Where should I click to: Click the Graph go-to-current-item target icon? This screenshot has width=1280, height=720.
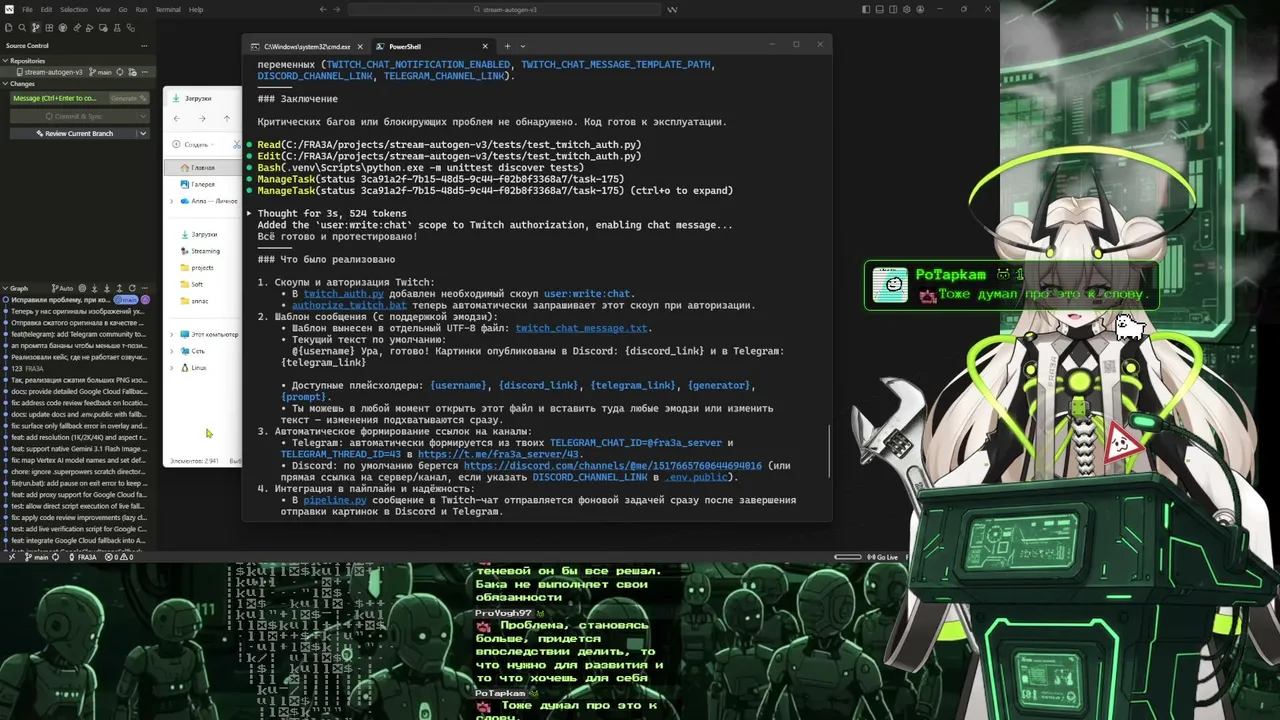83,288
